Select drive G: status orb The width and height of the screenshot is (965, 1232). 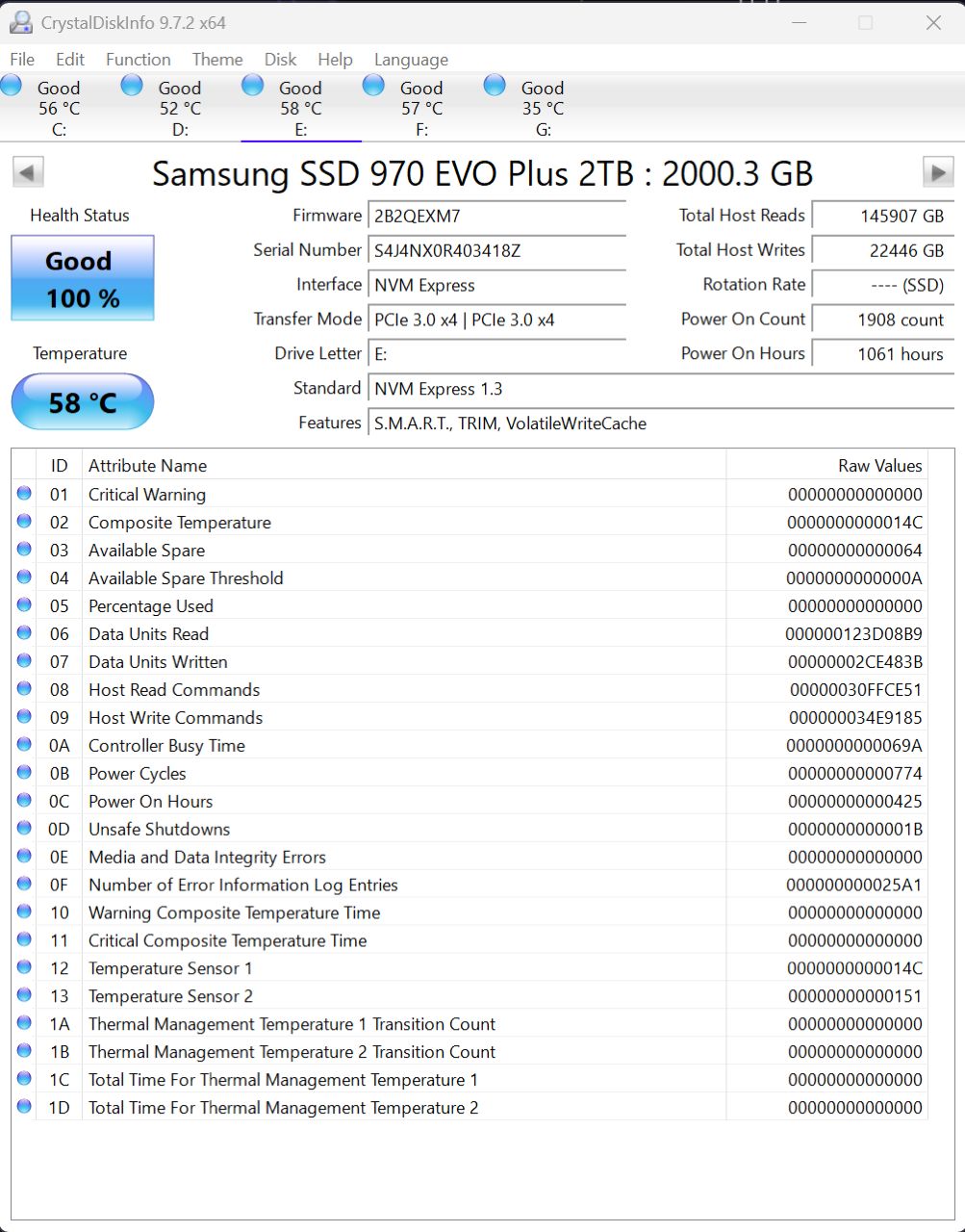pyautogui.click(x=495, y=86)
